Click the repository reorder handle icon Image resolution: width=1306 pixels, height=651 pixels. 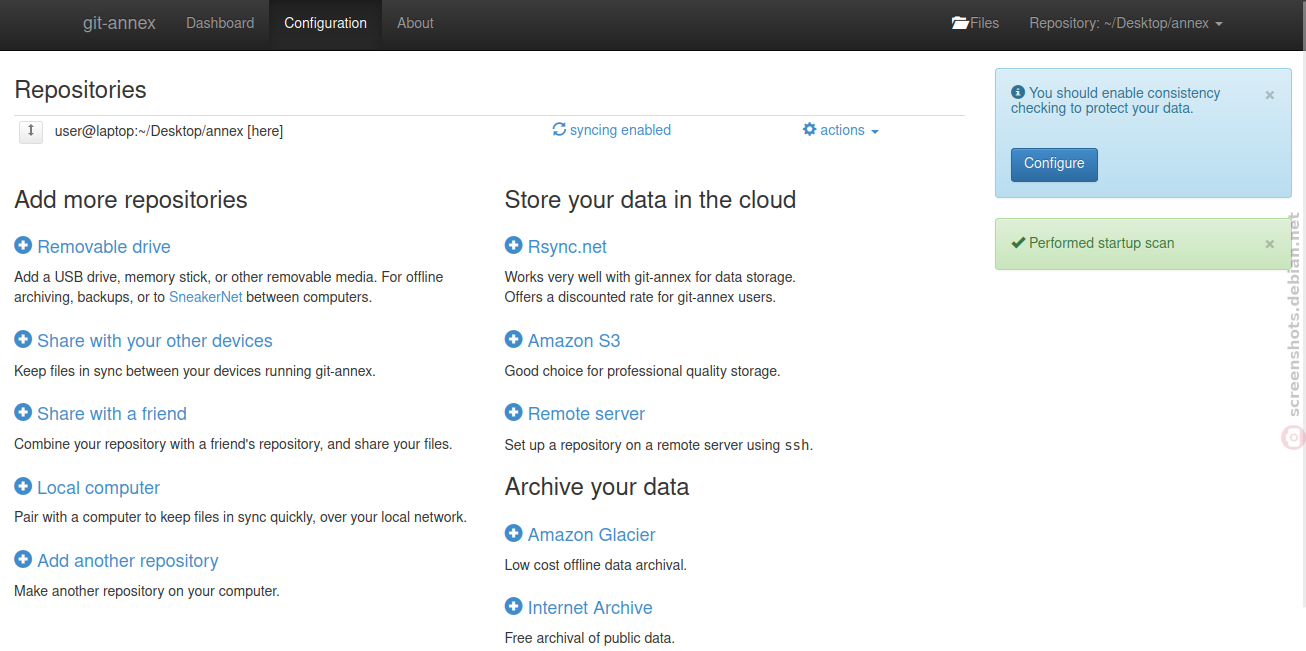(x=31, y=131)
